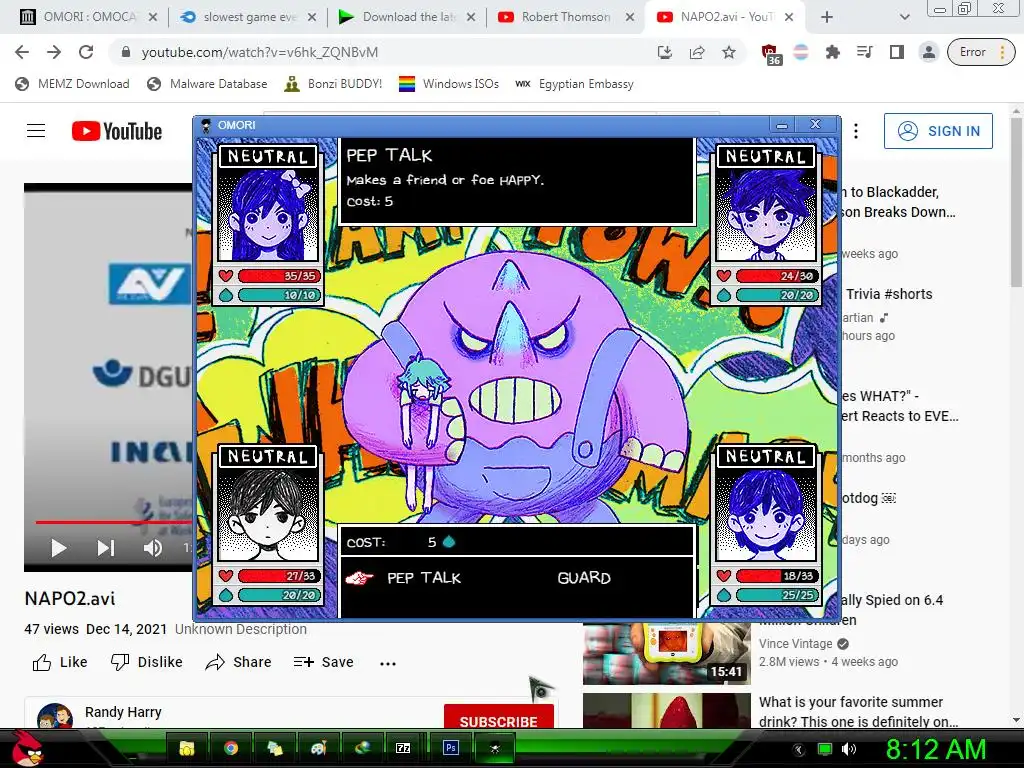Dislike the NAPO2.avi video
1024x768 pixels.
[146, 662]
